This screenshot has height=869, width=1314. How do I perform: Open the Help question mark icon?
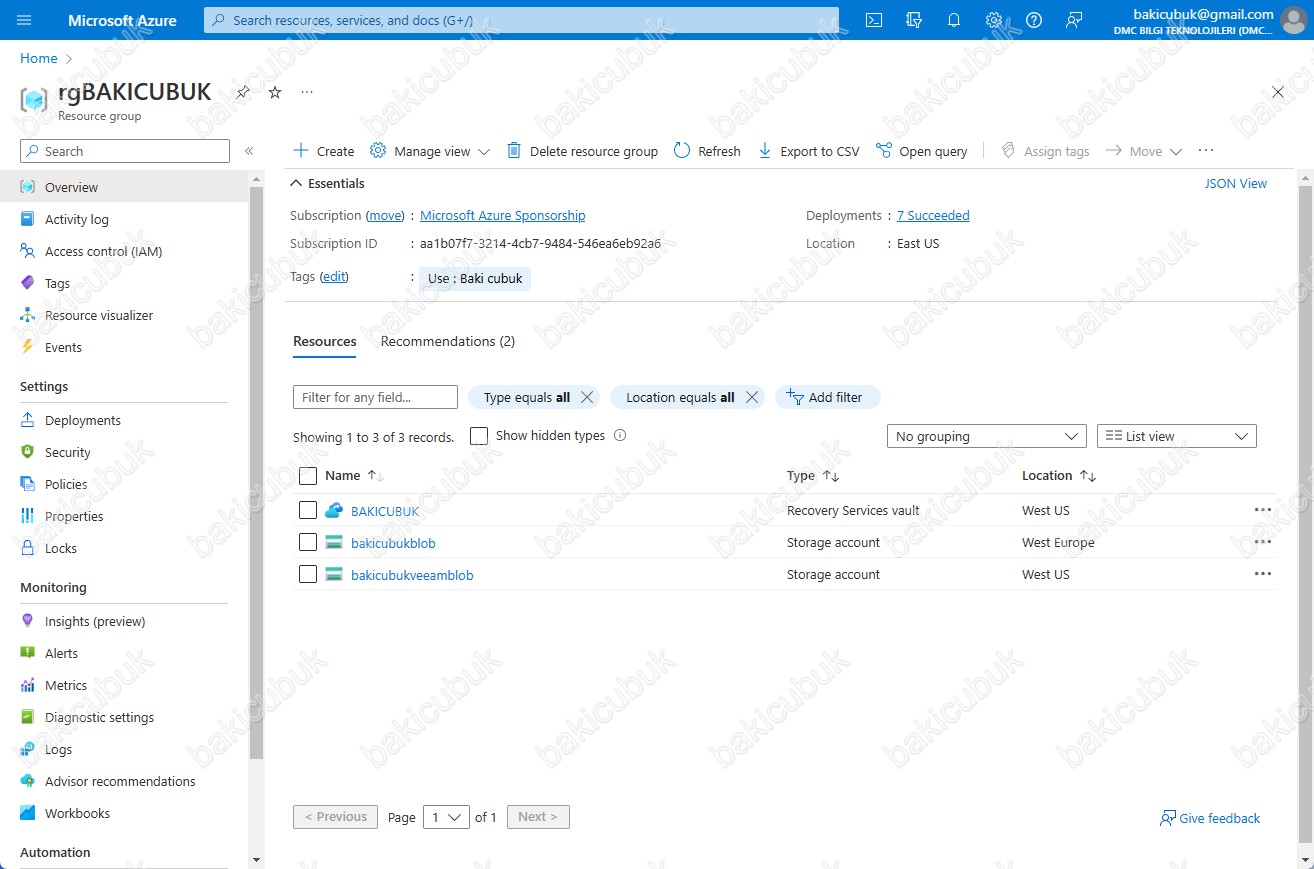[1034, 20]
